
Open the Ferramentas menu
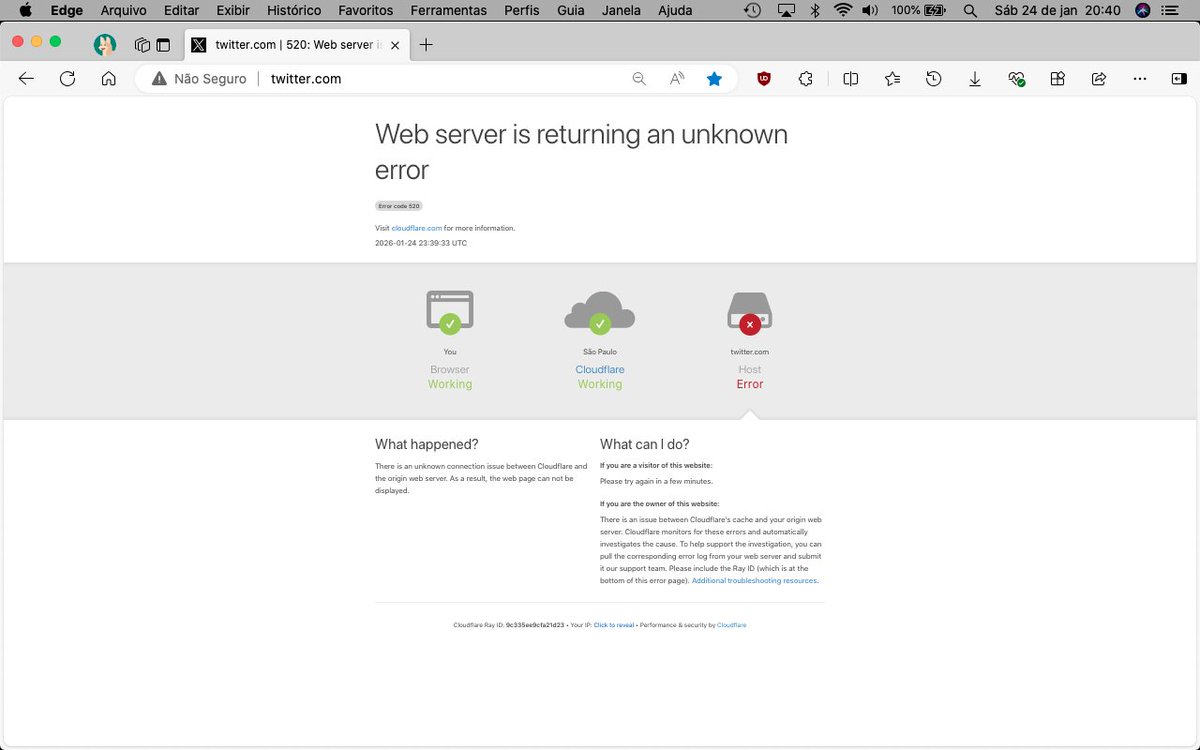(x=448, y=10)
